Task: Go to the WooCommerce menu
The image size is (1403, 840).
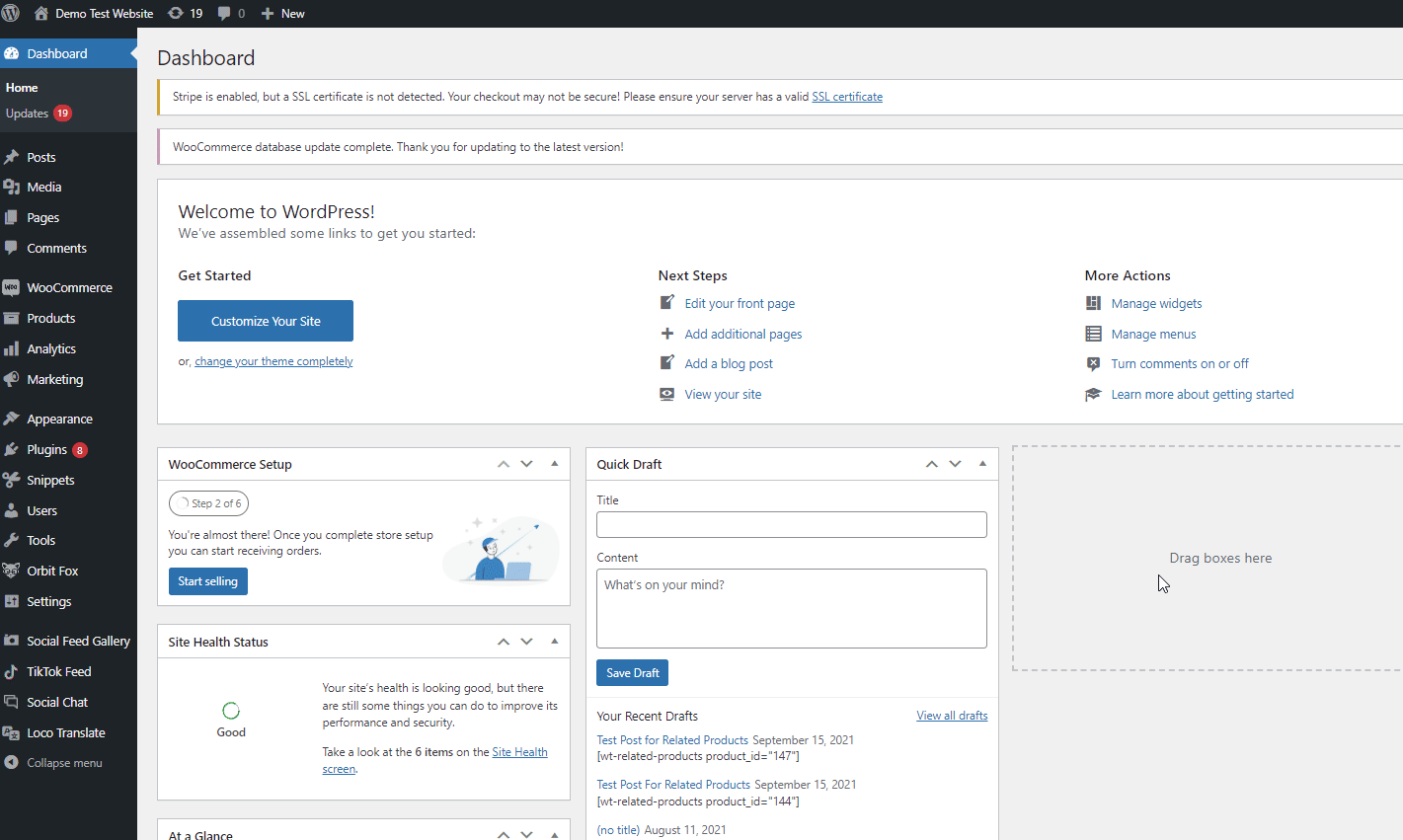Action: tap(68, 287)
